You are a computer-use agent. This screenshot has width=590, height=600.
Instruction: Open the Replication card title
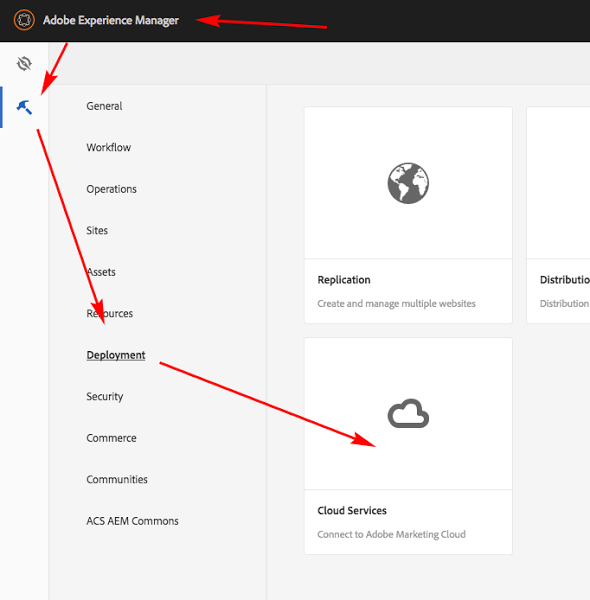344,280
